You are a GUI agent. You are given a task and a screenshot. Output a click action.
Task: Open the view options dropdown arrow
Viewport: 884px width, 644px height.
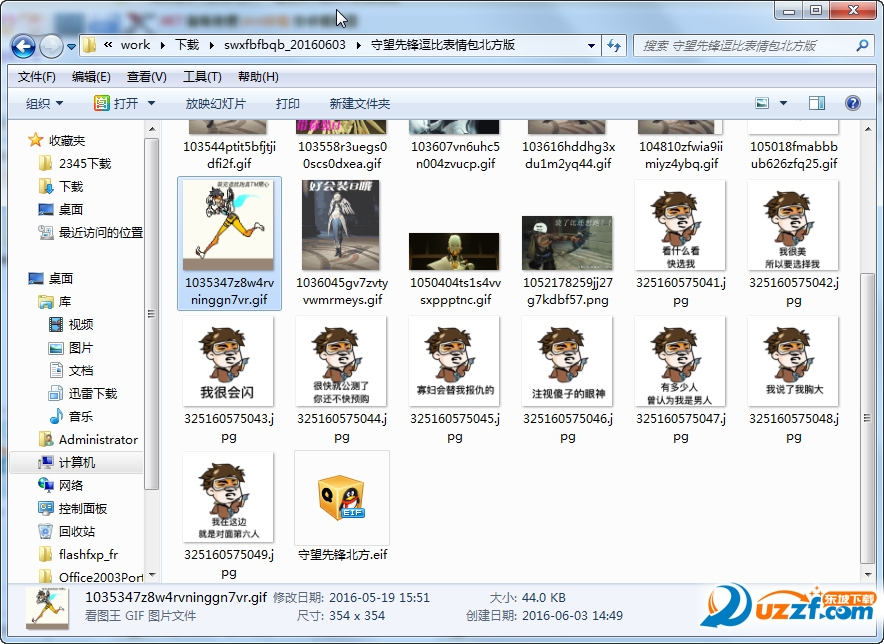click(x=783, y=103)
